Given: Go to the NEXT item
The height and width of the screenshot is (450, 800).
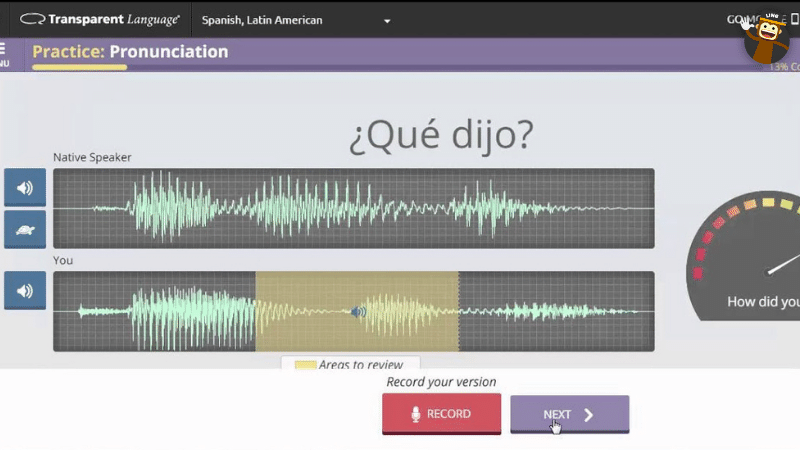Looking at the screenshot, I should [x=569, y=414].
